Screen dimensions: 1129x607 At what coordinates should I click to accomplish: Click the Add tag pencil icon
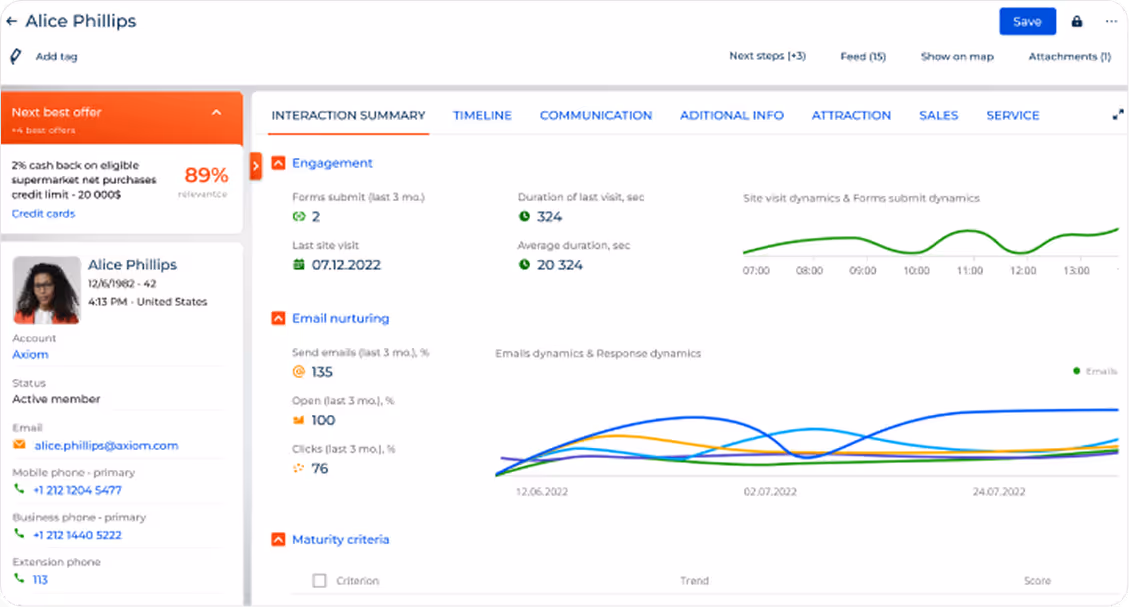click(x=13, y=56)
